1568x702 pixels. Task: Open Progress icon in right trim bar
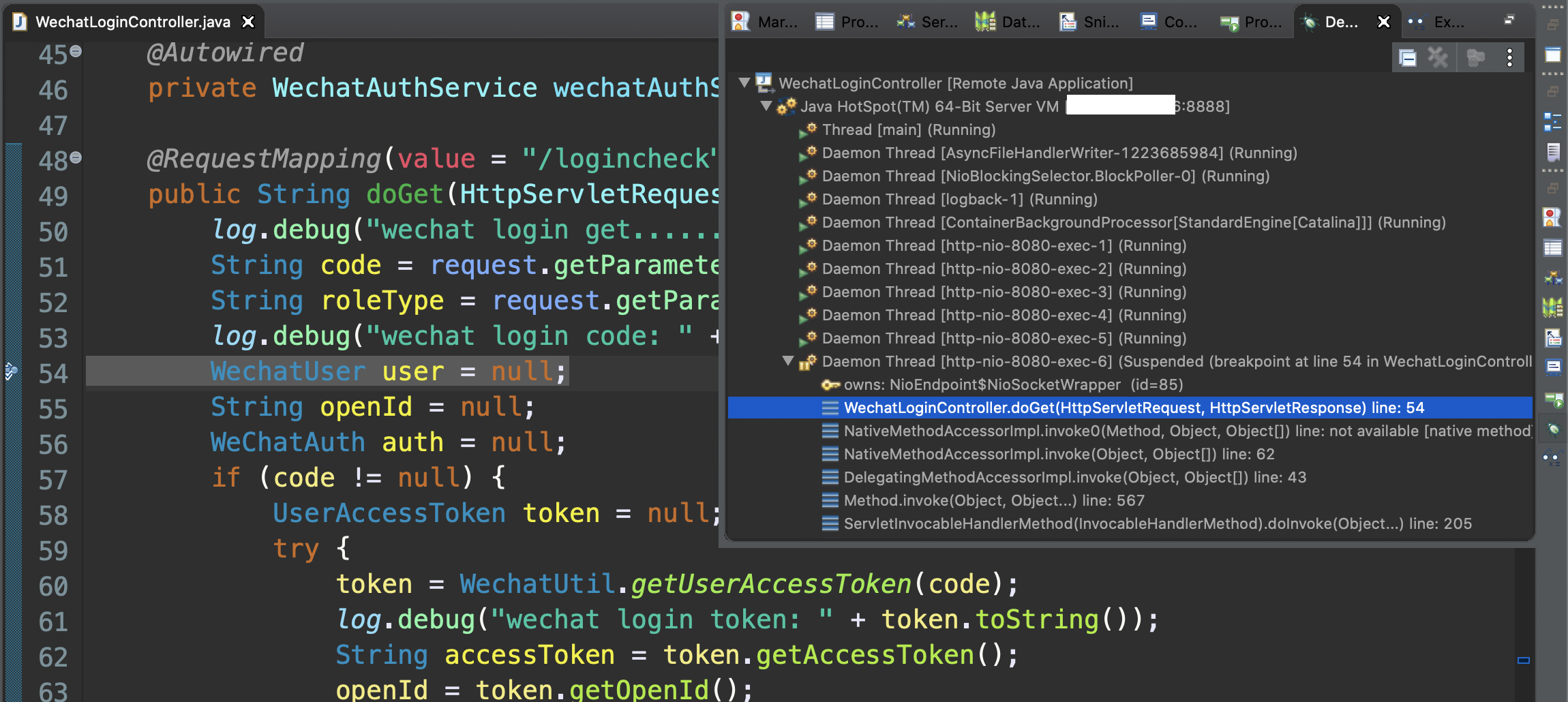coord(1554,399)
